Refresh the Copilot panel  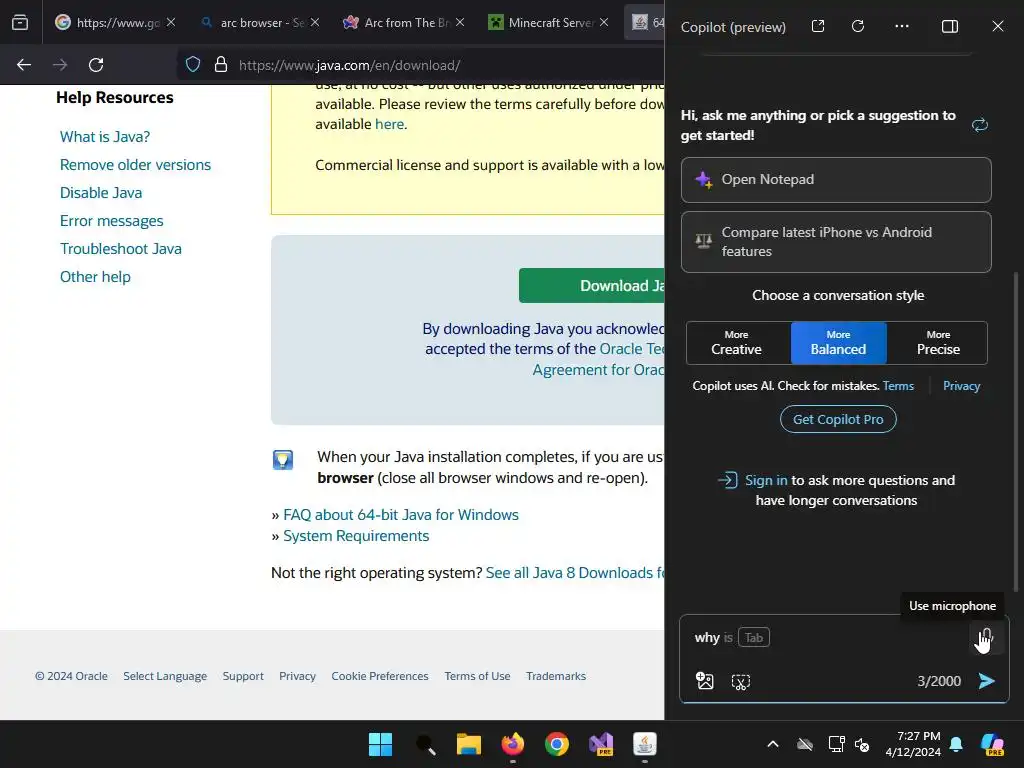click(858, 26)
